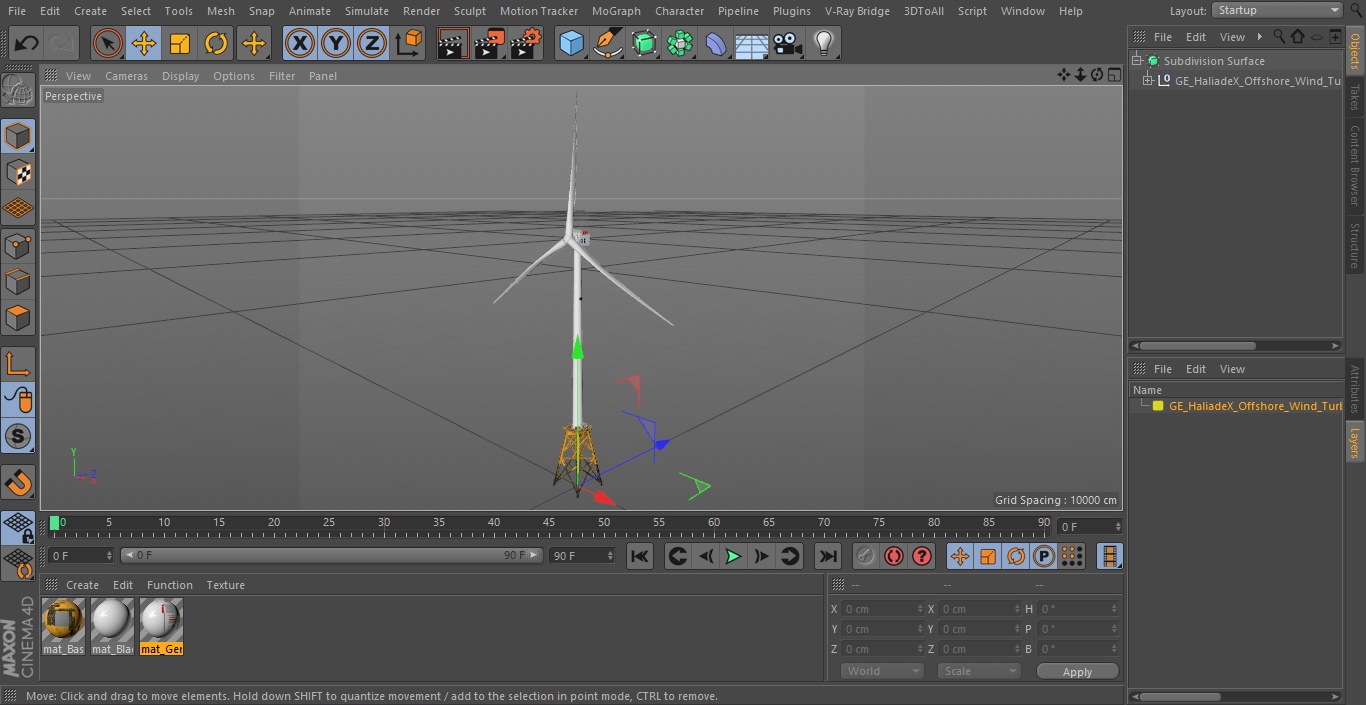
Task: Open the spline Pen tool
Action: click(x=607, y=44)
